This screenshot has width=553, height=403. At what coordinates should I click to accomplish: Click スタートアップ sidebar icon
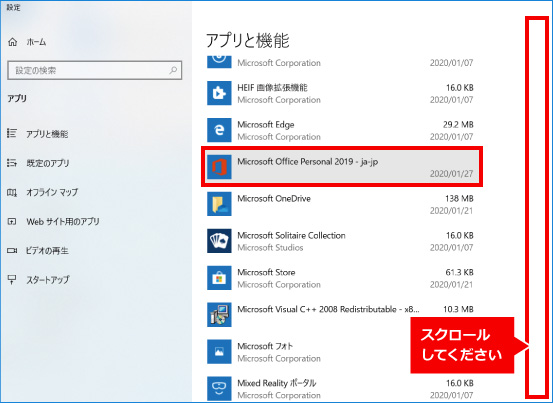[12, 280]
